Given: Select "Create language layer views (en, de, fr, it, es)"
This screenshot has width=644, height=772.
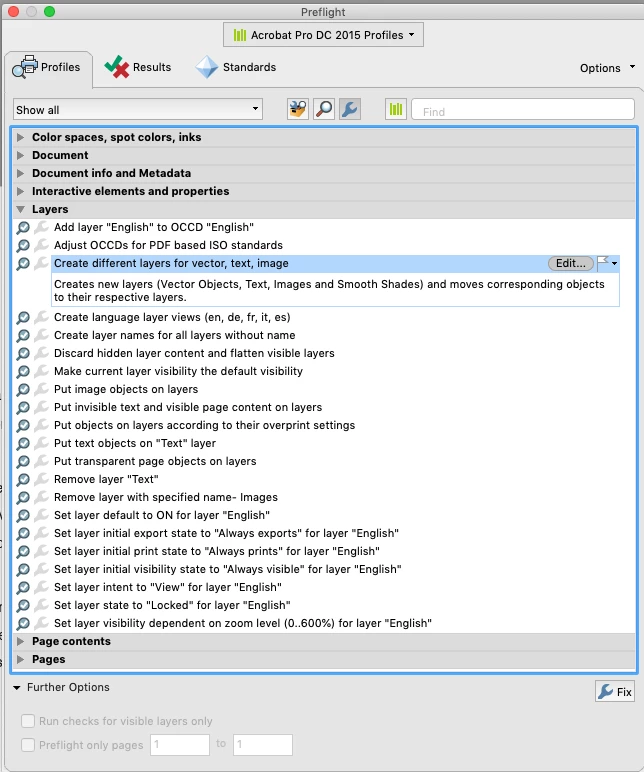Looking at the screenshot, I should click(x=172, y=318).
